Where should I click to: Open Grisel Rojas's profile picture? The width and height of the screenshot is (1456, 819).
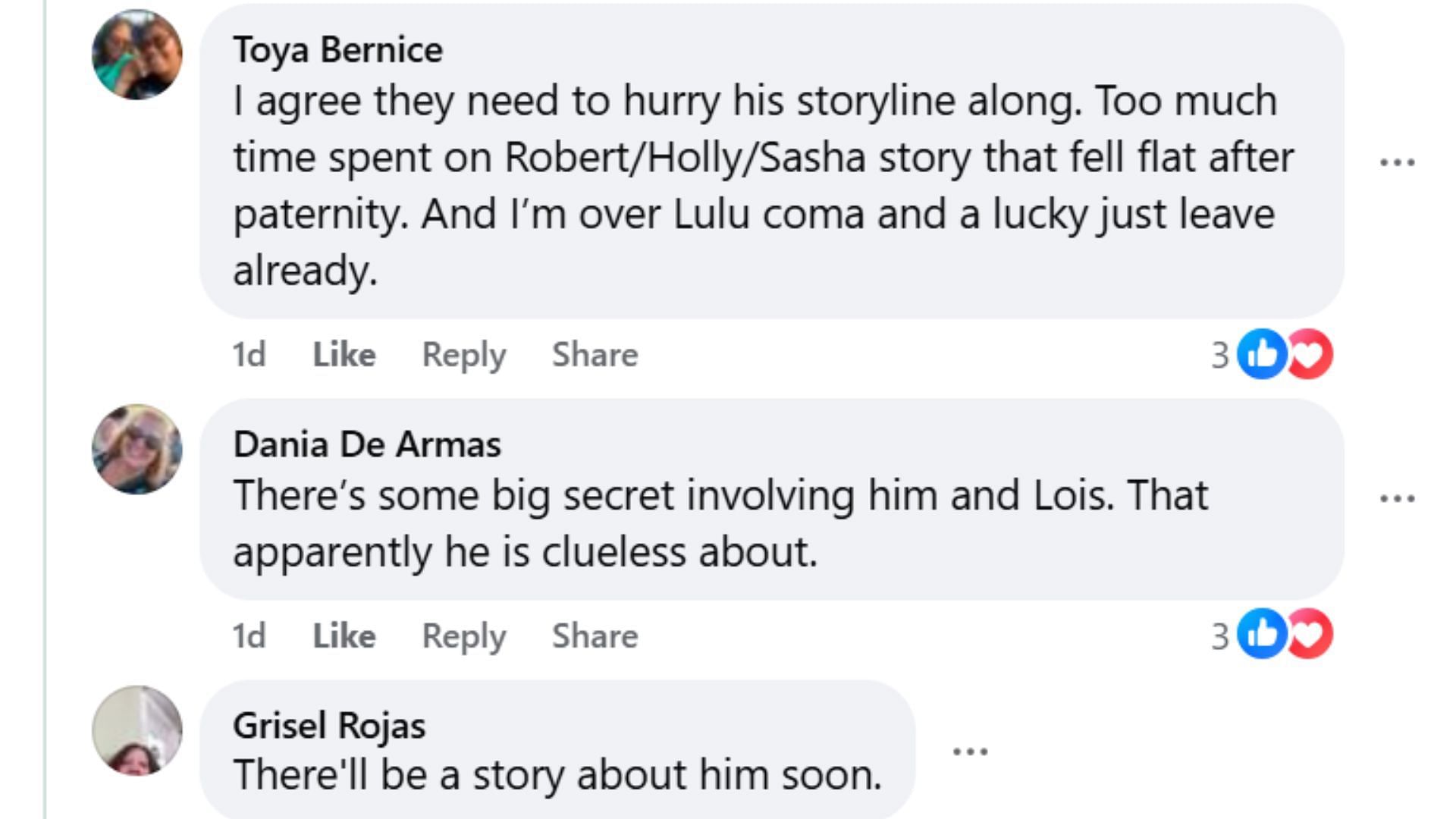pos(137,730)
